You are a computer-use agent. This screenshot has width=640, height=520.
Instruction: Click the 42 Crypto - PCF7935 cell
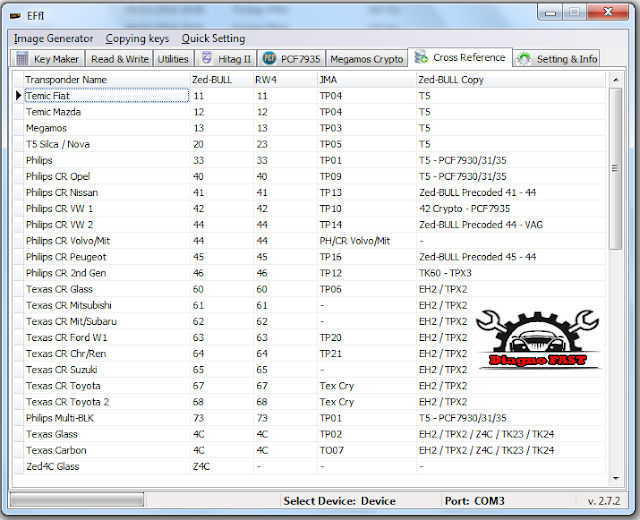tap(511, 209)
